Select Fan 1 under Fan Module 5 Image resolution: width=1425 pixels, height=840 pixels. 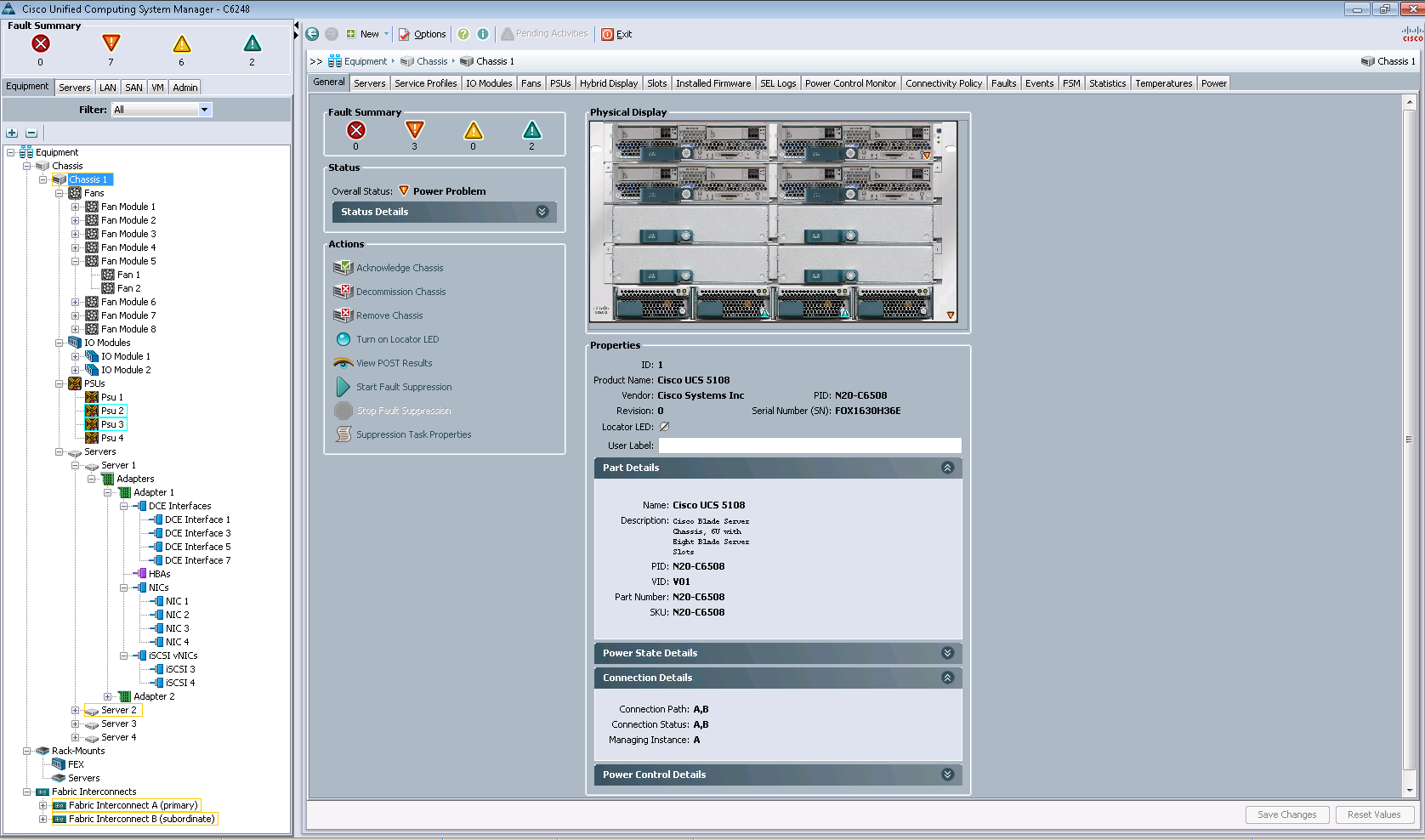(128, 275)
